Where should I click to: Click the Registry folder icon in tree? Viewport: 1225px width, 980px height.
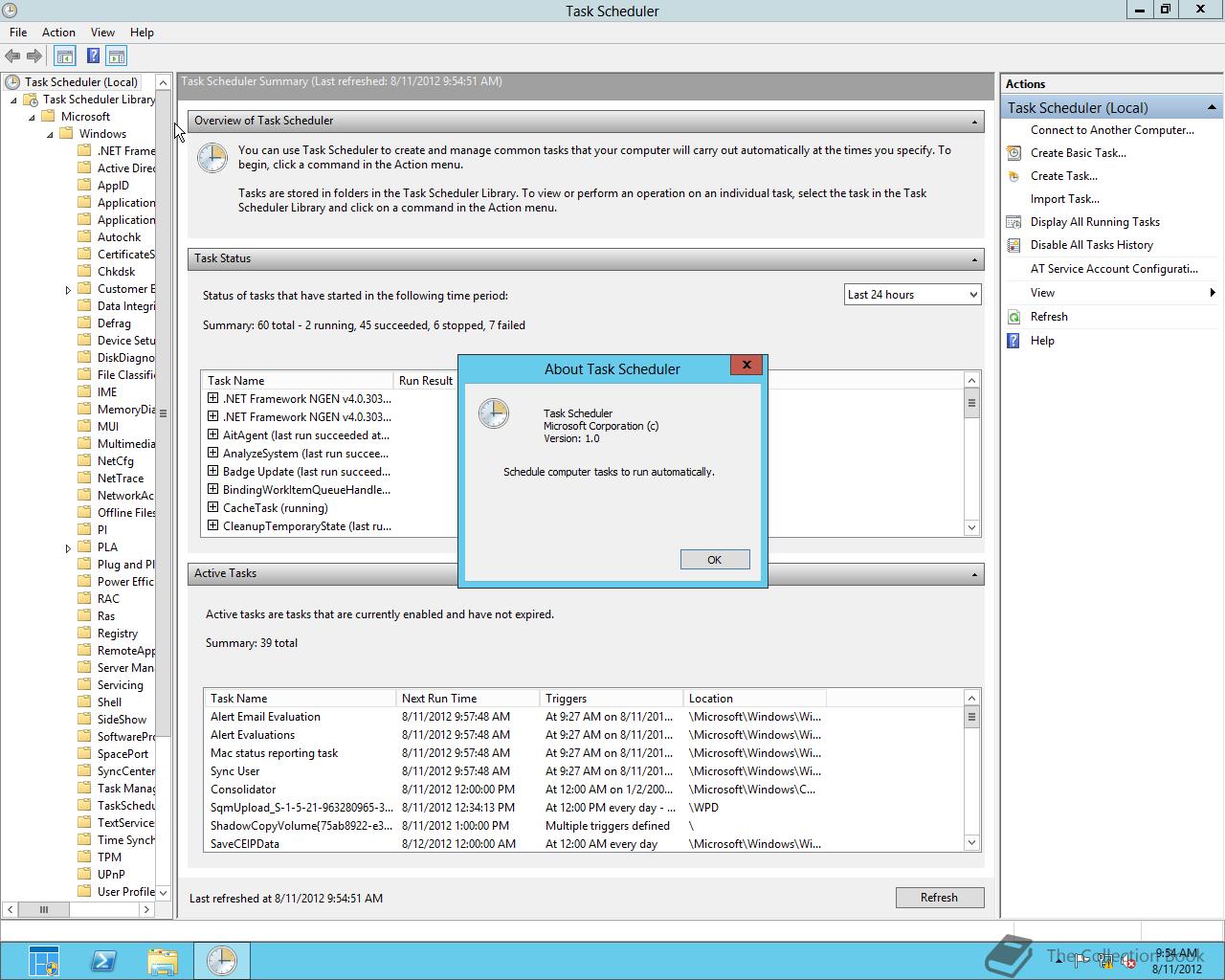click(85, 634)
